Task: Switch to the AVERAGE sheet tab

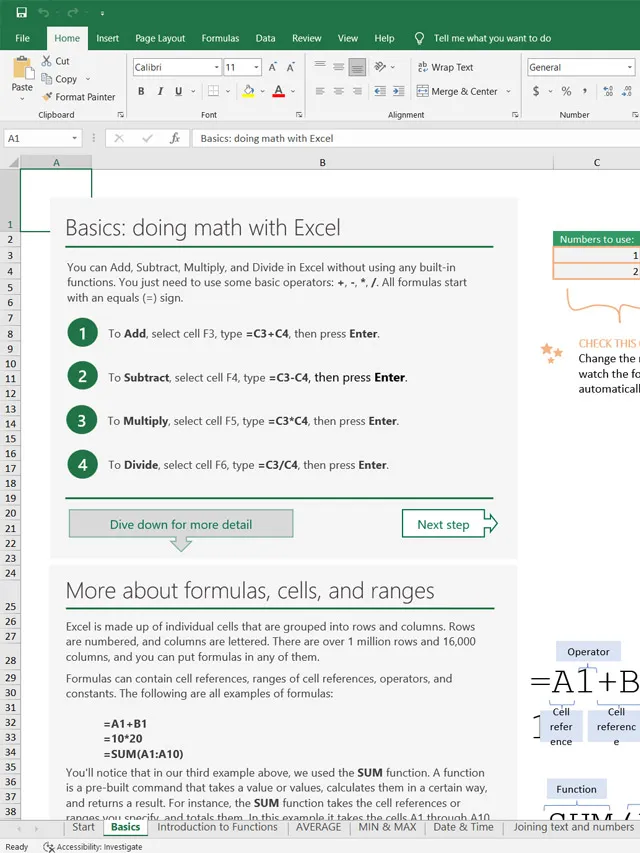Action: tap(318, 827)
